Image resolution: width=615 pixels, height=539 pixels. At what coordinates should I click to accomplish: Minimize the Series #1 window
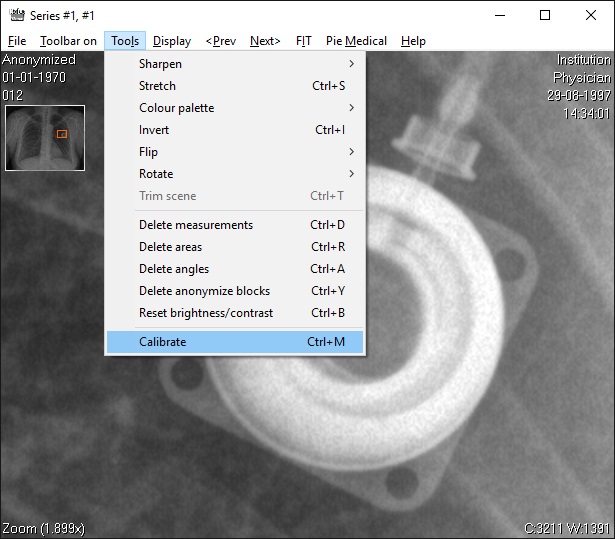pyautogui.click(x=500, y=15)
